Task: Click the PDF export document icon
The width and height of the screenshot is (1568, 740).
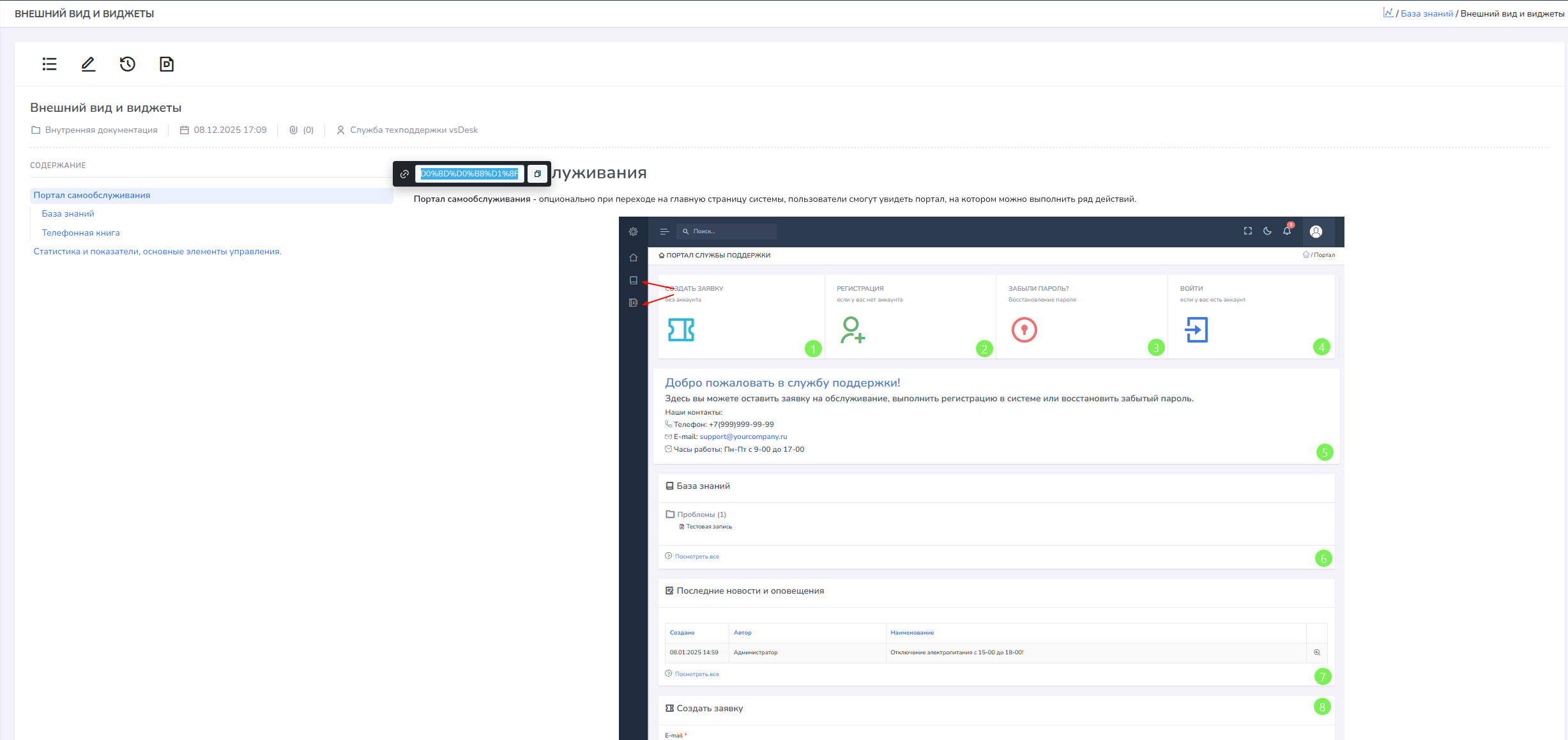Action: click(x=167, y=64)
